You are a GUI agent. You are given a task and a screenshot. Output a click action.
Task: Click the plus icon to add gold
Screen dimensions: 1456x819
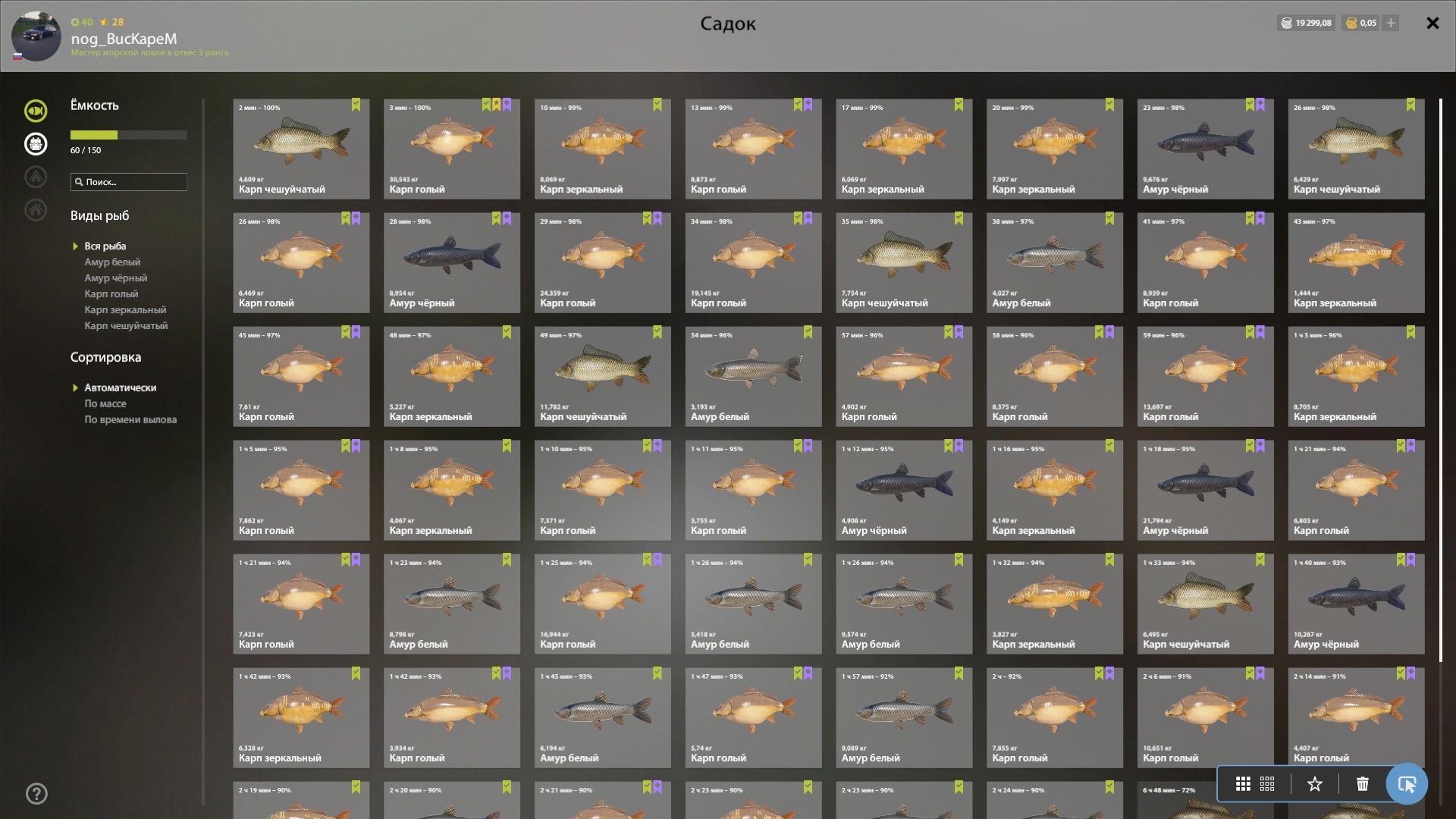[x=1391, y=23]
